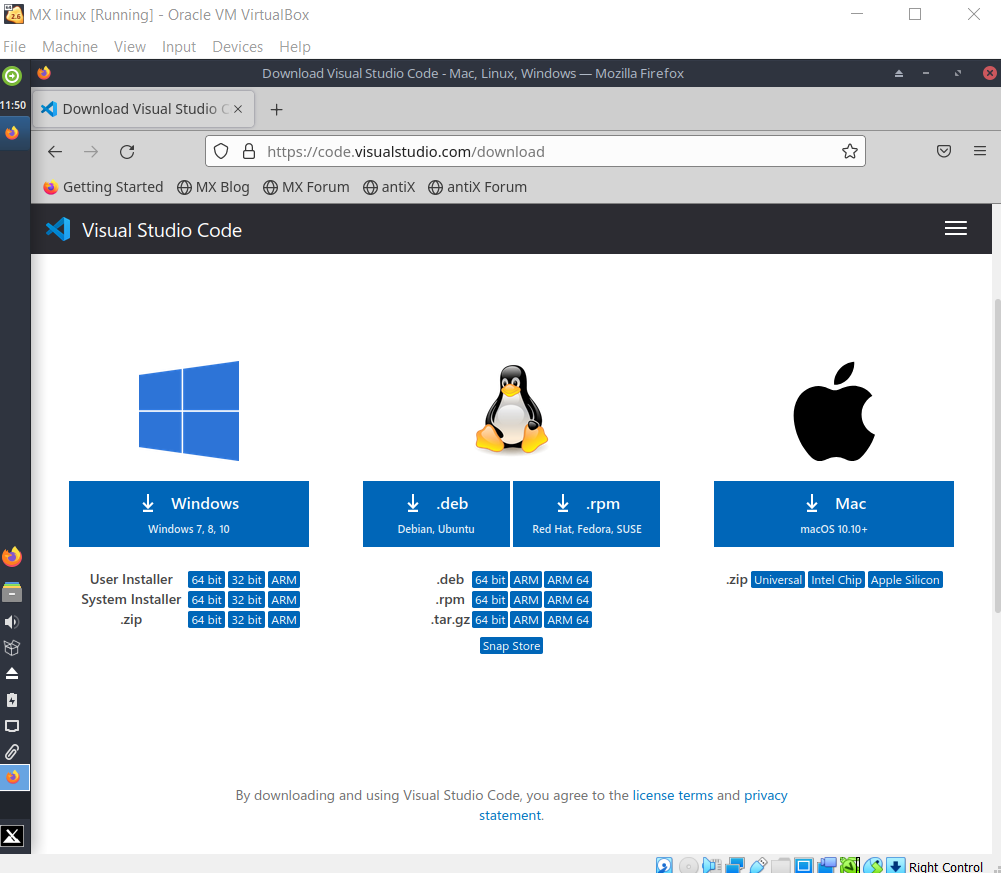Click the Visual Studio Code logo

pos(57,229)
